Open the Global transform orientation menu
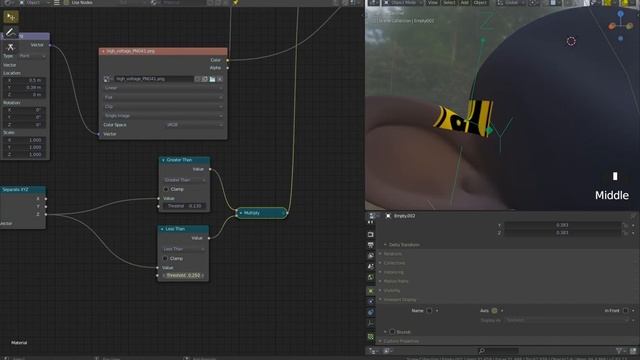 (511, 2)
